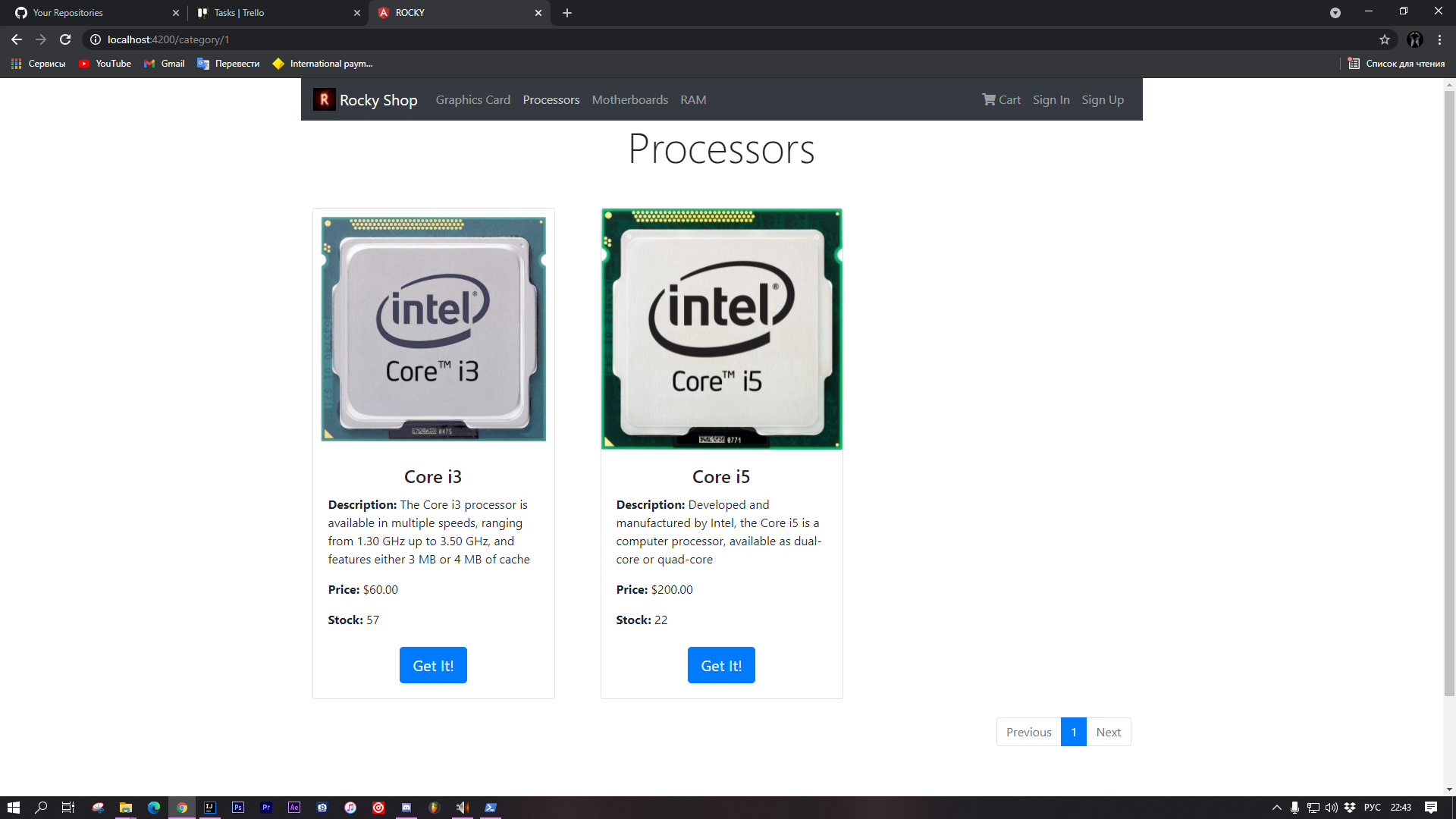Open the browser profile avatar
The height and width of the screenshot is (819, 1456).
(x=1414, y=39)
